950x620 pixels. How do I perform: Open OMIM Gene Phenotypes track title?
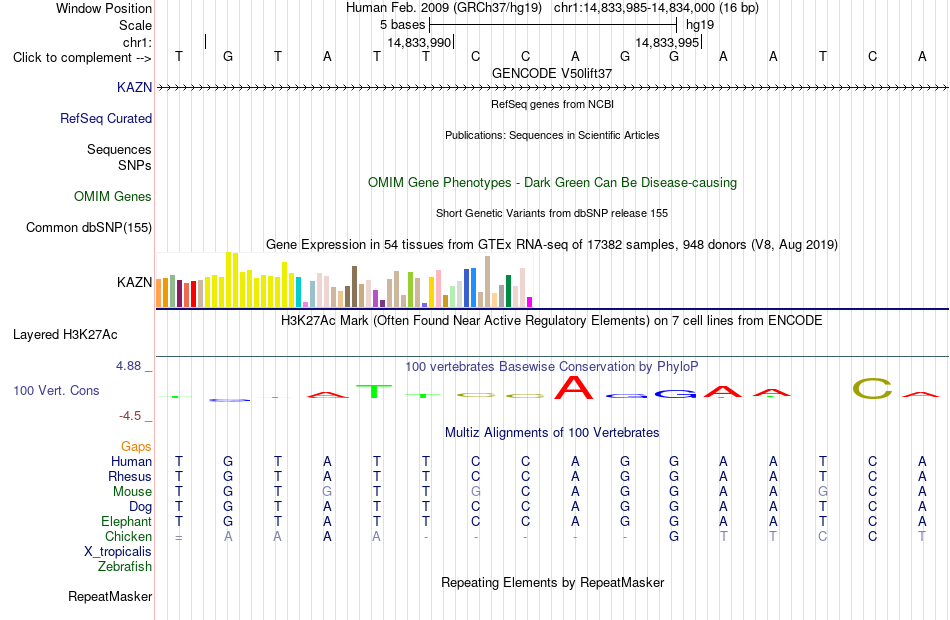(552, 182)
